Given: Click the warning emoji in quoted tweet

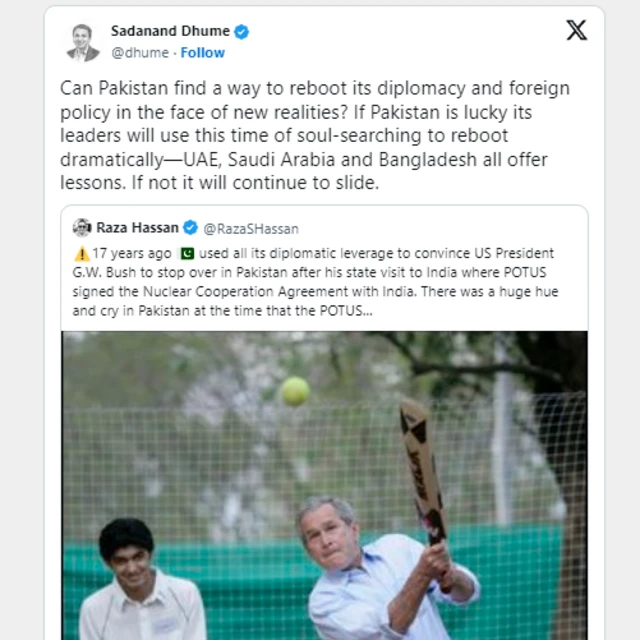Looking at the screenshot, I should click(x=82, y=253).
